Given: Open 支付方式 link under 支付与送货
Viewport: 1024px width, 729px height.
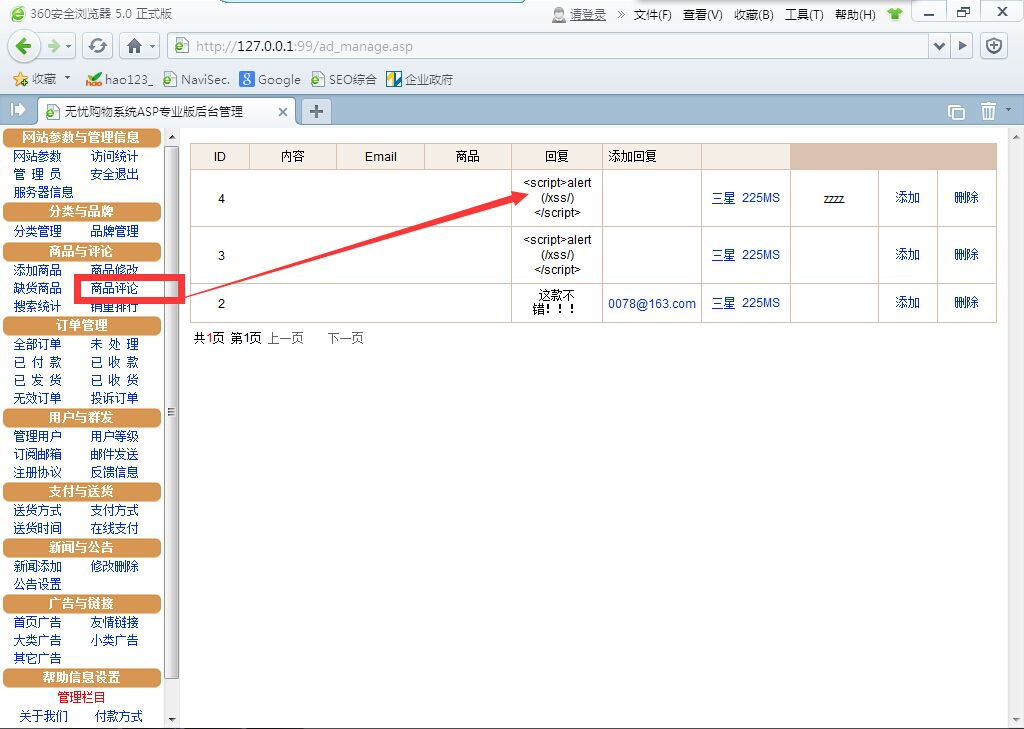Looking at the screenshot, I should tap(114, 510).
